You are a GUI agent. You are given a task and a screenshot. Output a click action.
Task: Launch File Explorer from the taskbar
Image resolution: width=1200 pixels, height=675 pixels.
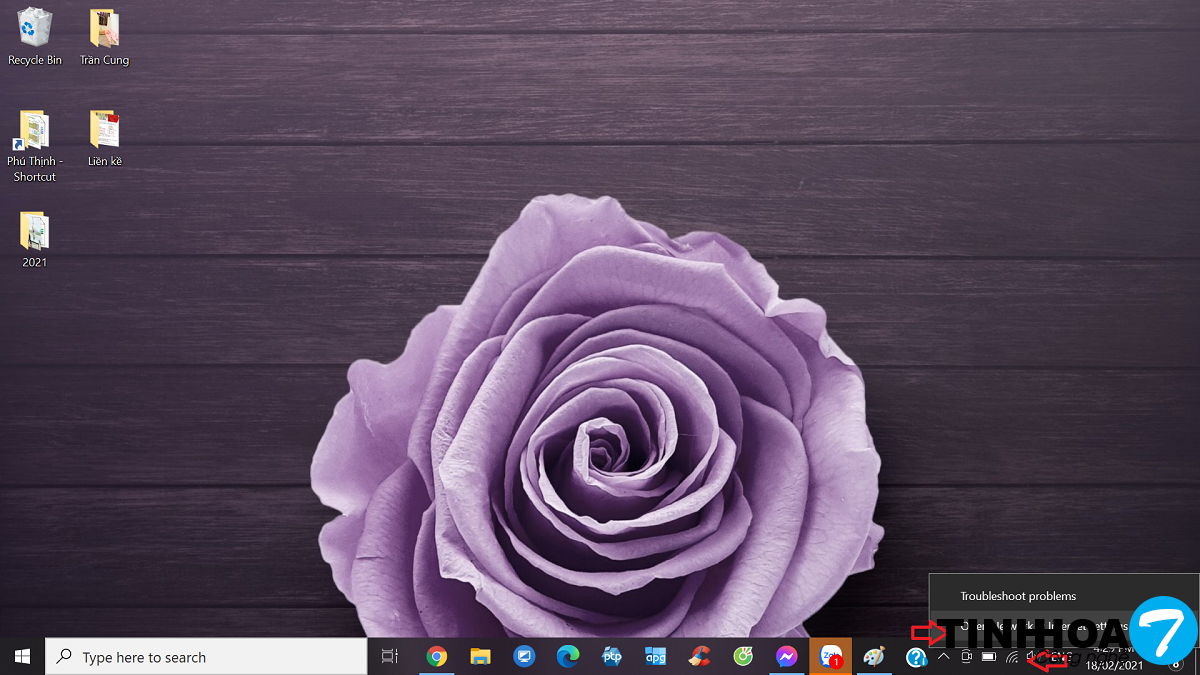tap(480, 657)
